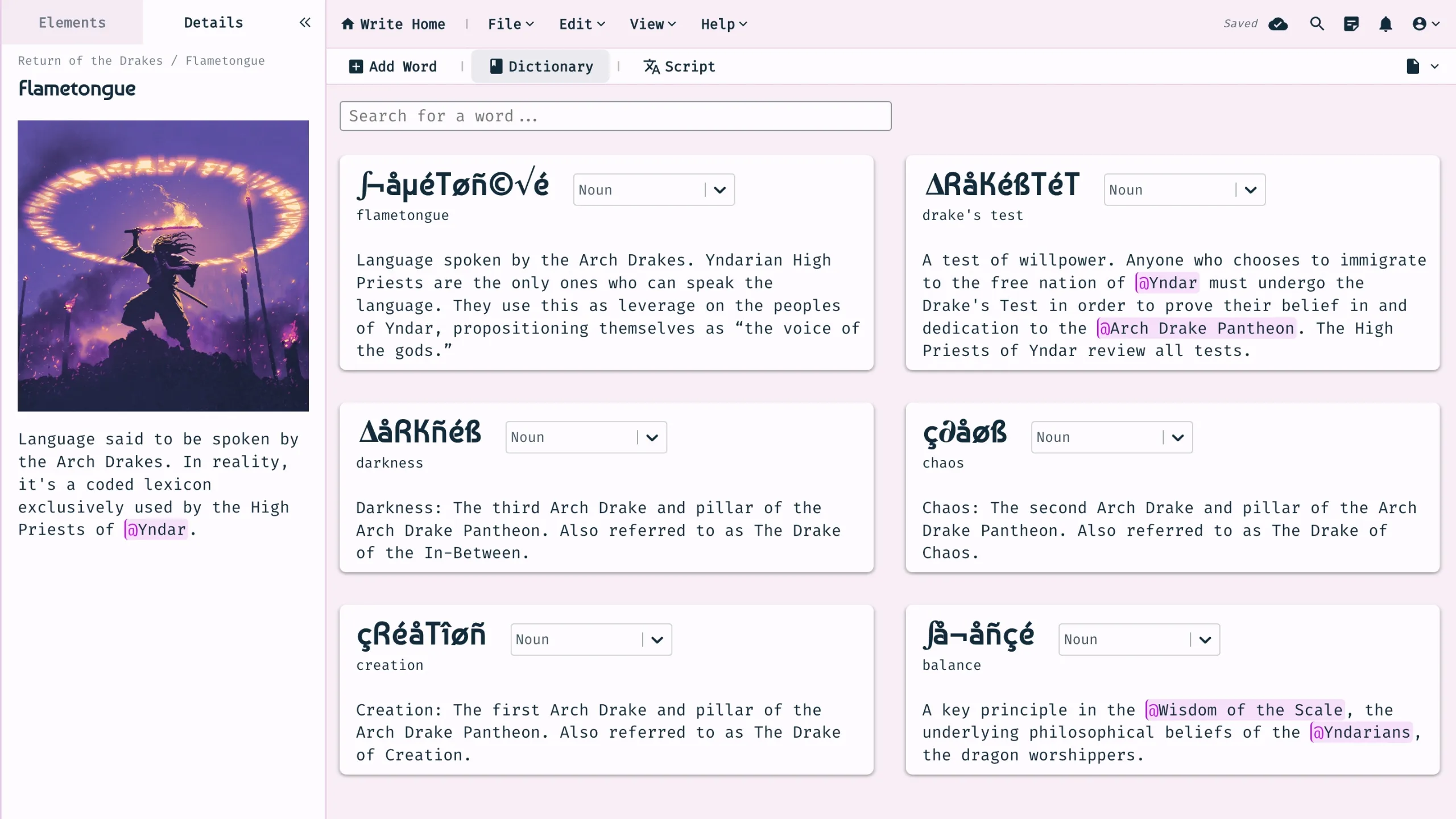Click Add Word button
The image size is (1456, 819).
(392, 67)
